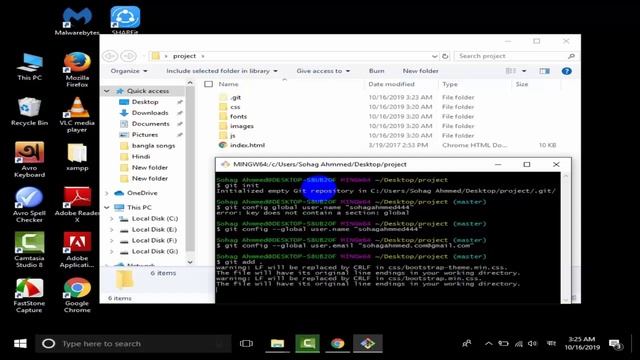Launch Mozilla Firefox from desktop

point(77,69)
